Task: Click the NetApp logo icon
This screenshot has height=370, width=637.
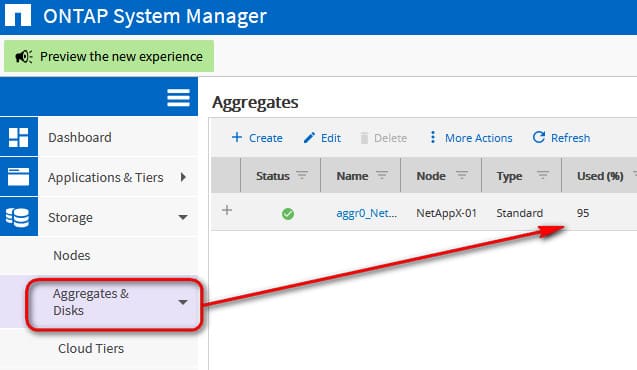Action: point(18,15)
